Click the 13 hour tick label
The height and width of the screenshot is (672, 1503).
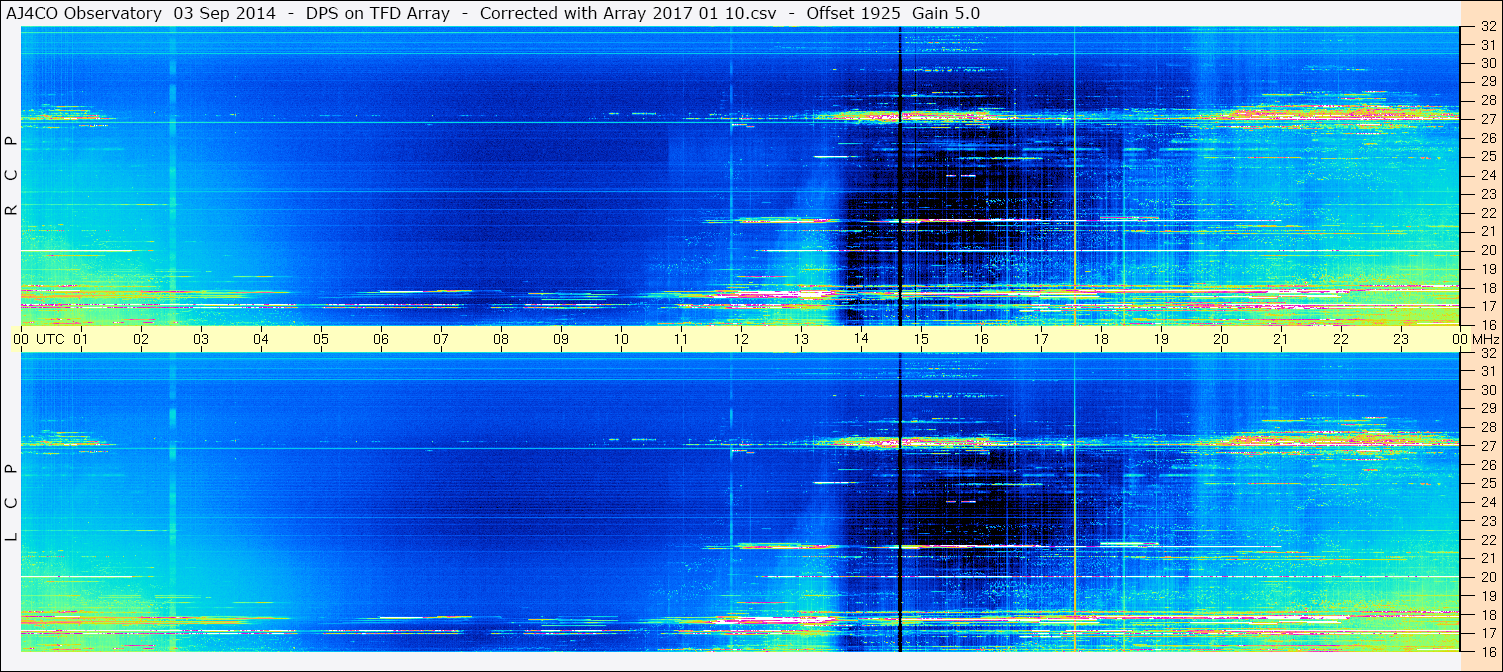point(801,339)
